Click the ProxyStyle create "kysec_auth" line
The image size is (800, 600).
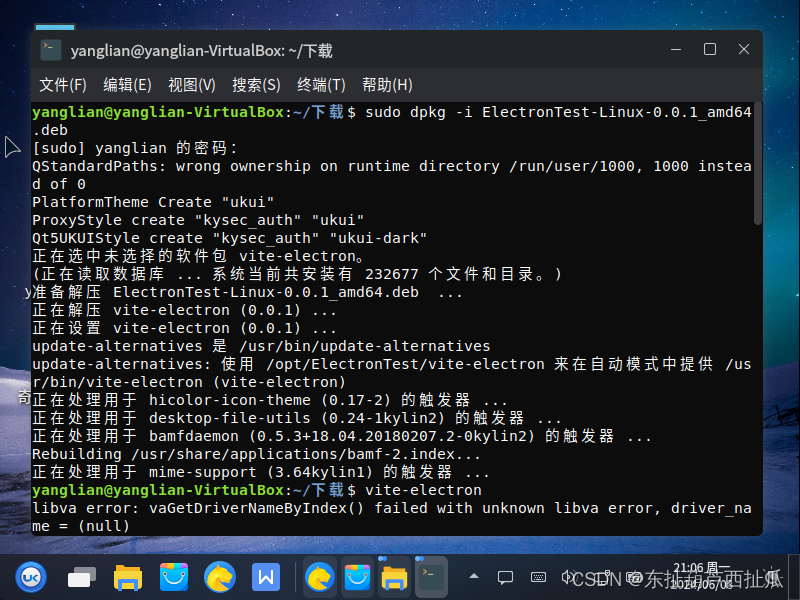(198, 220)
